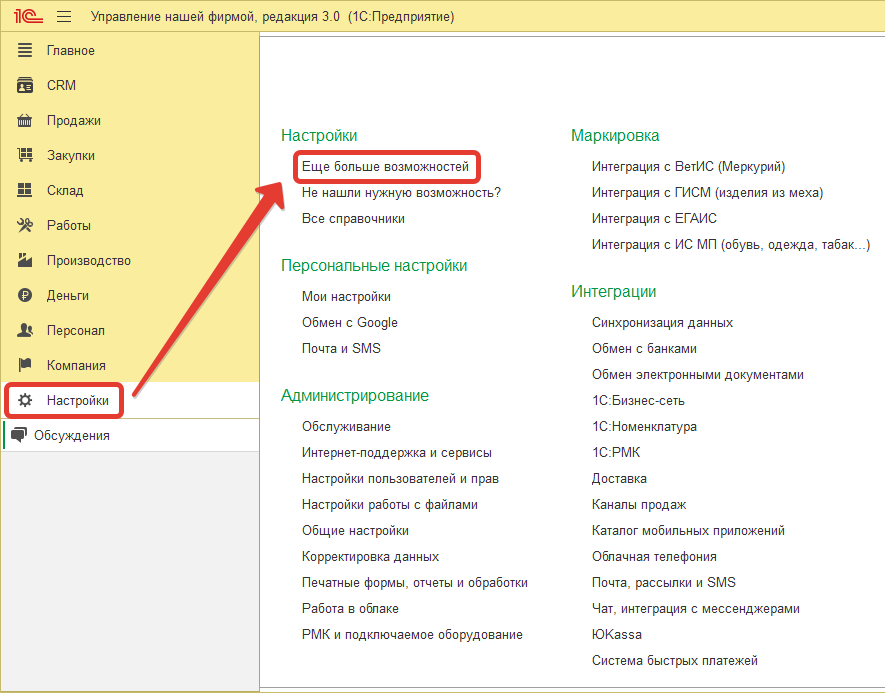This screenshot has height=693, width=885.
Task: Go to the Закупки section
Action: (71, 156)
